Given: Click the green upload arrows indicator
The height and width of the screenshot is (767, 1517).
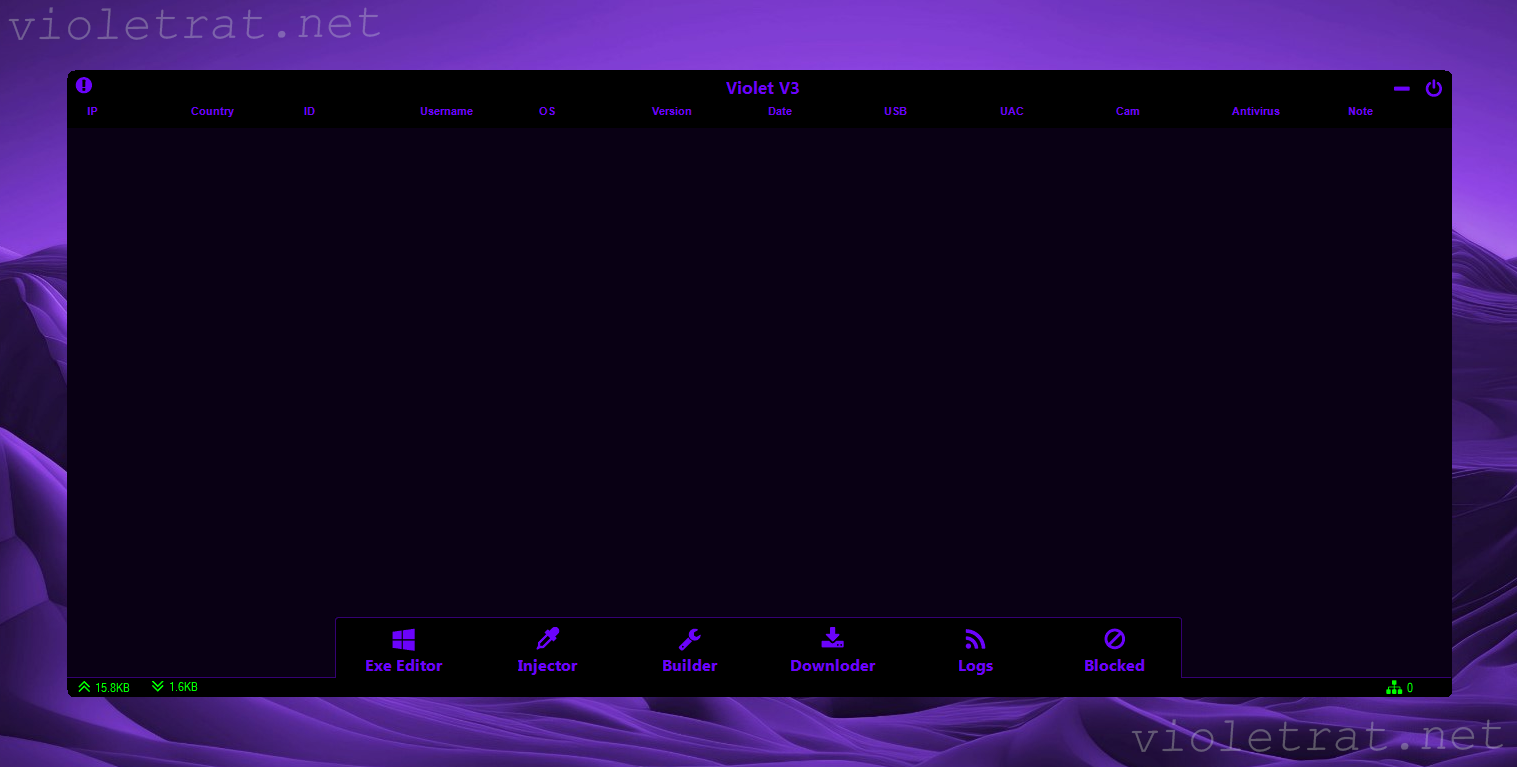Looking at the screenshot, I should (85, 687).
